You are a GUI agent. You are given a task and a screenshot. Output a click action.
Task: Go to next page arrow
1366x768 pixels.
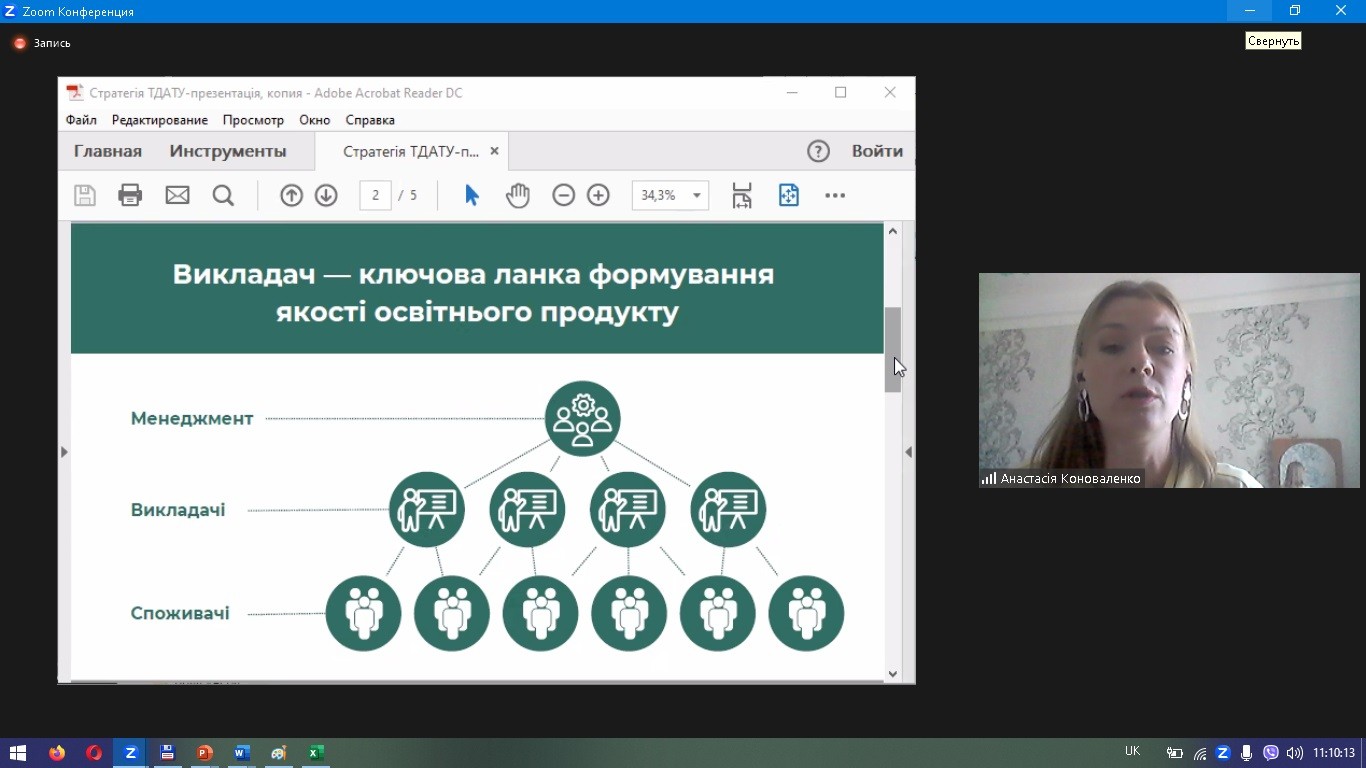point(326,195)
